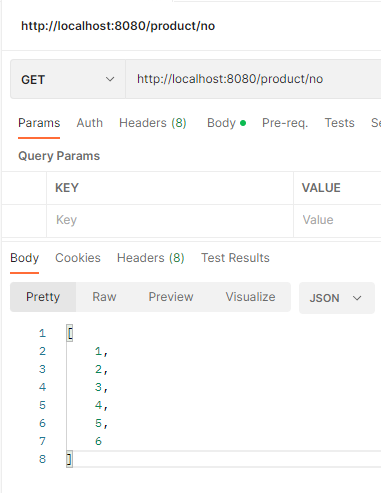The height and width of the screenshot is (493, 381).
Task: Click the value 1 in response body
Action: point(98,351)
